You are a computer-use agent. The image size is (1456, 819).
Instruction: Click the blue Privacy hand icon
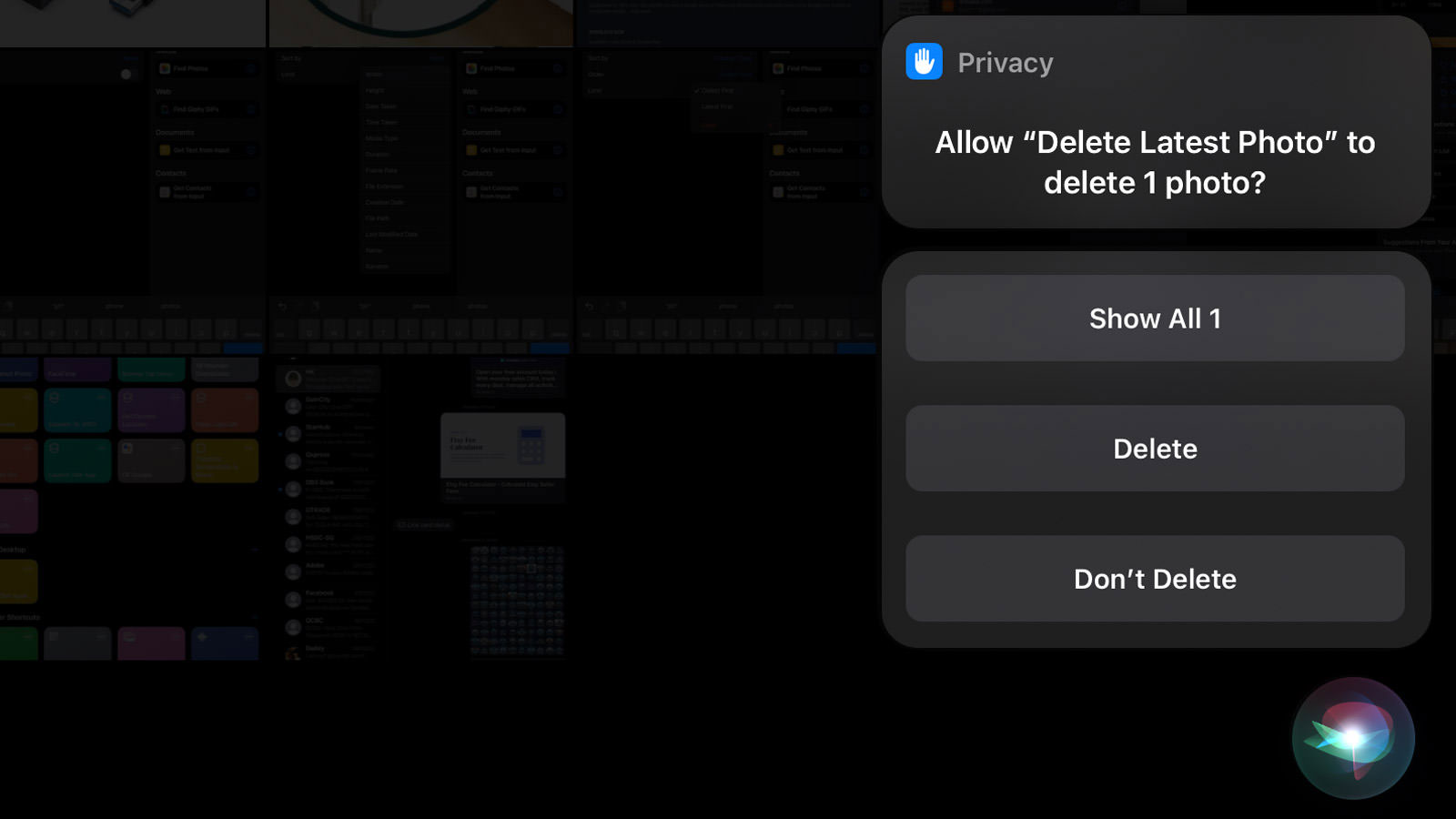pos(924,62)
